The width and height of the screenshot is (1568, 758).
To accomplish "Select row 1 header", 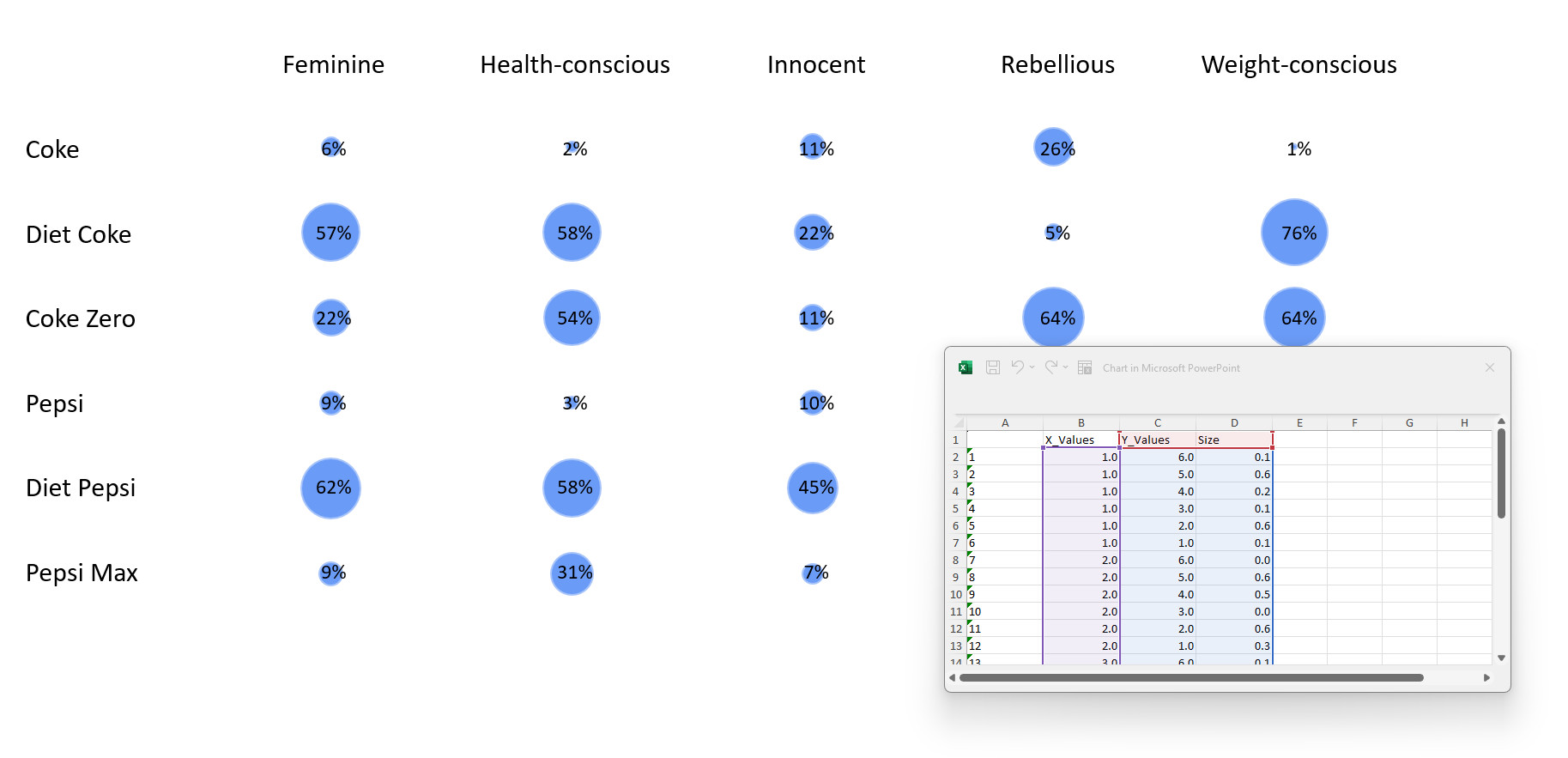I will (x=955, y=440).
